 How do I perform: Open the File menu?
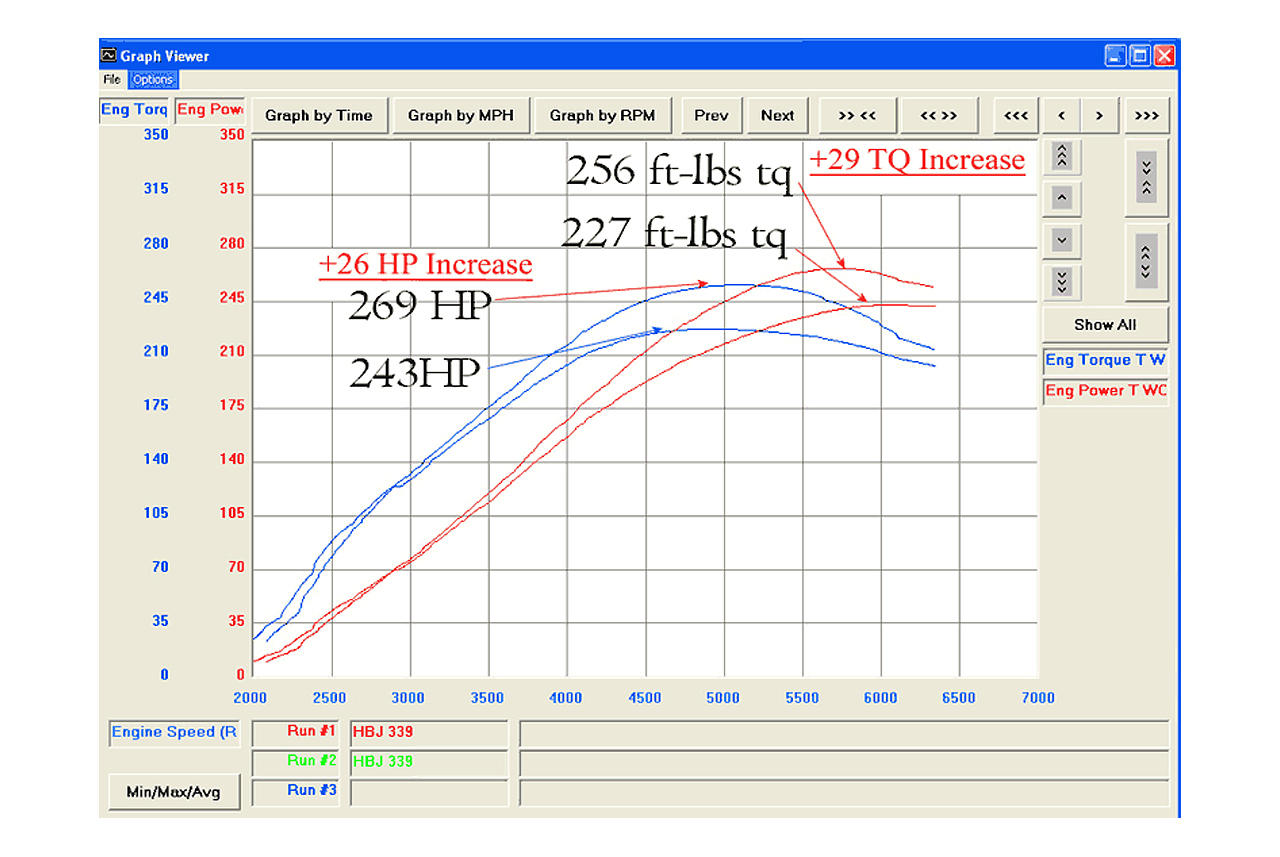pyautogui.click(x=111, y=79)
